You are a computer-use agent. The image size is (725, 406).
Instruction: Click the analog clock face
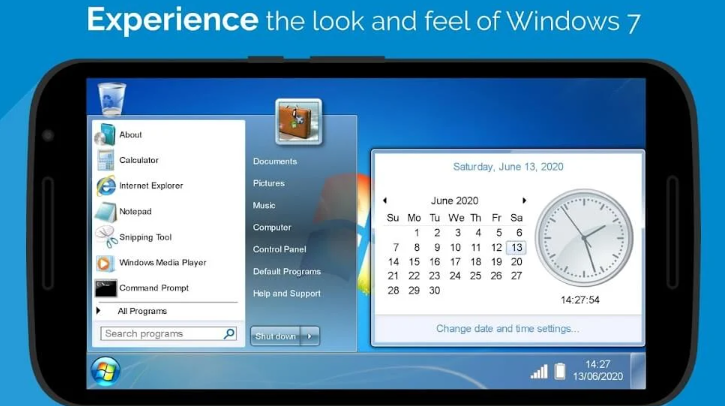click(584, 238)
